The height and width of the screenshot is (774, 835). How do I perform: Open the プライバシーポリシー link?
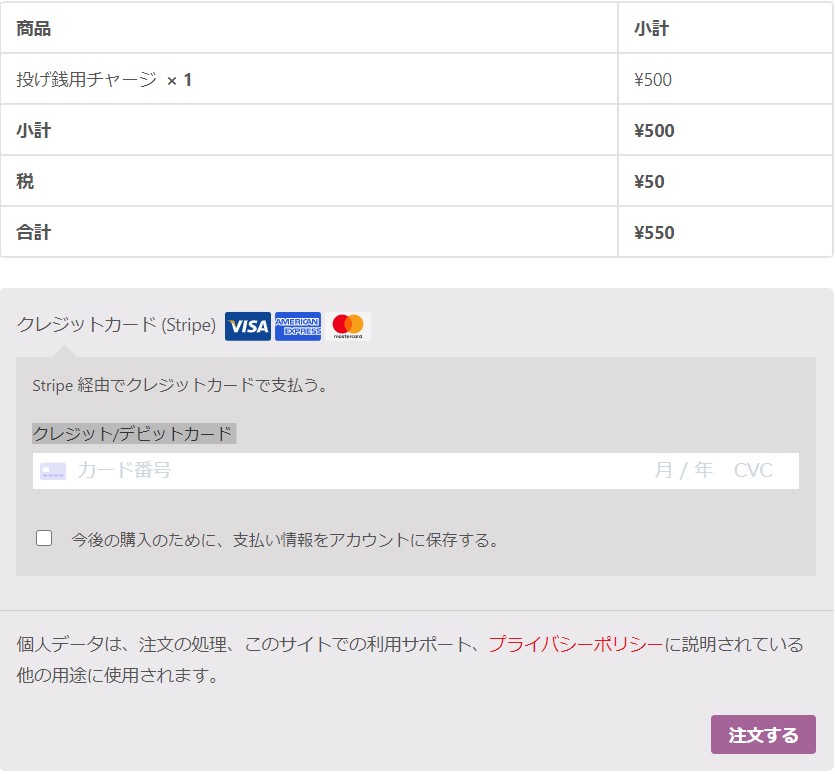coord(575,645)
